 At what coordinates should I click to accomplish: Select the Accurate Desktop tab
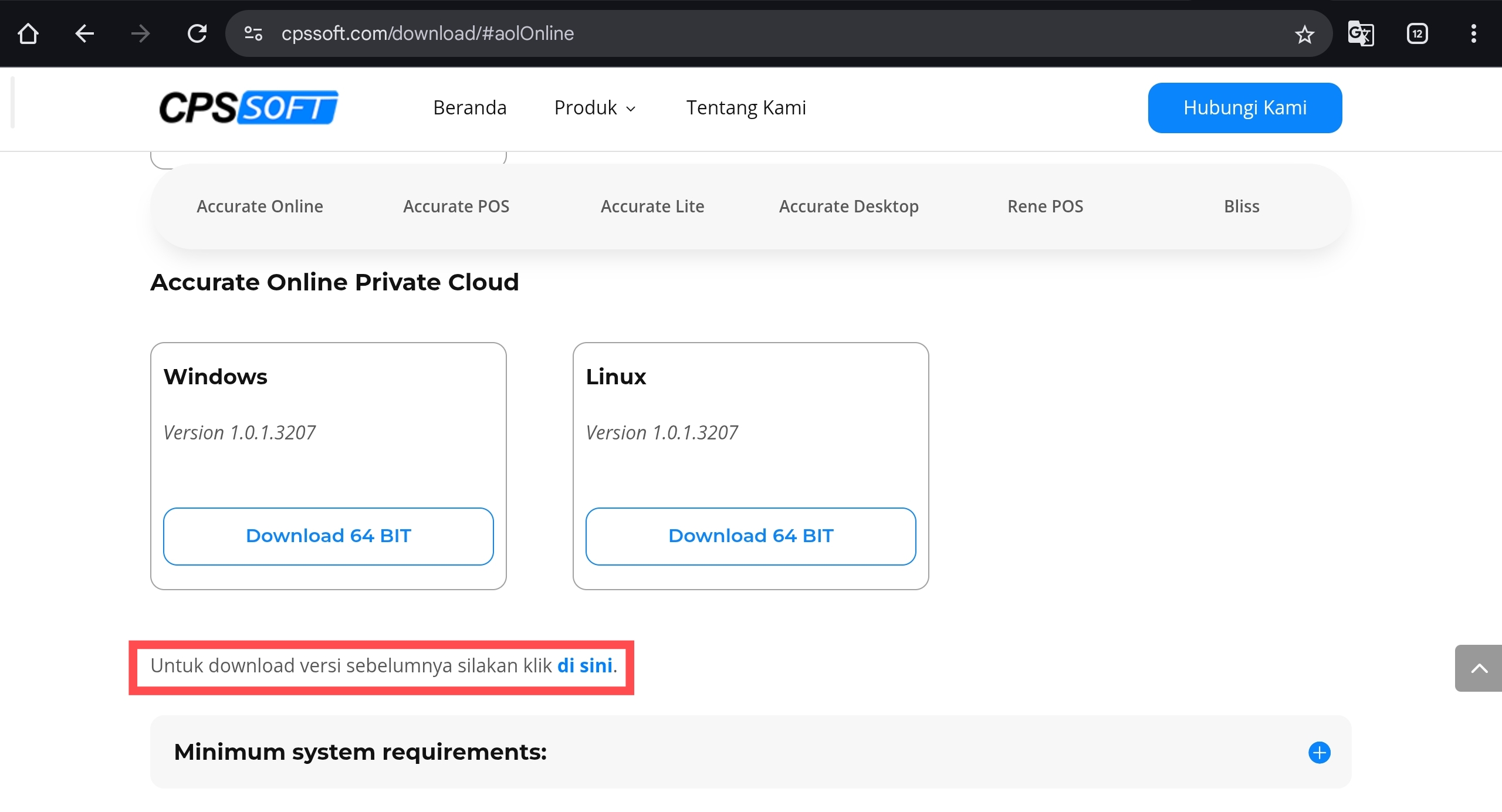pyautogui.click(x=848, y=207)
